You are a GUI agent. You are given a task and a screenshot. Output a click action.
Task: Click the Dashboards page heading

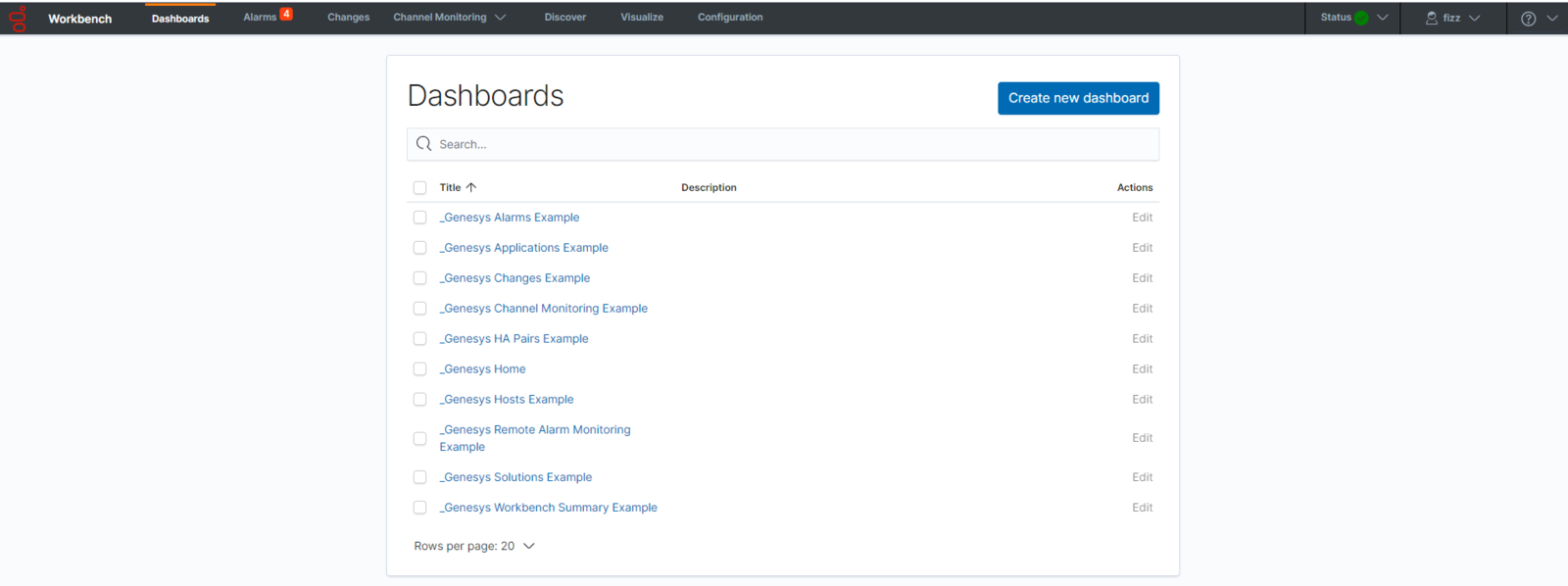pyautogui.click(x=485, y=96)
